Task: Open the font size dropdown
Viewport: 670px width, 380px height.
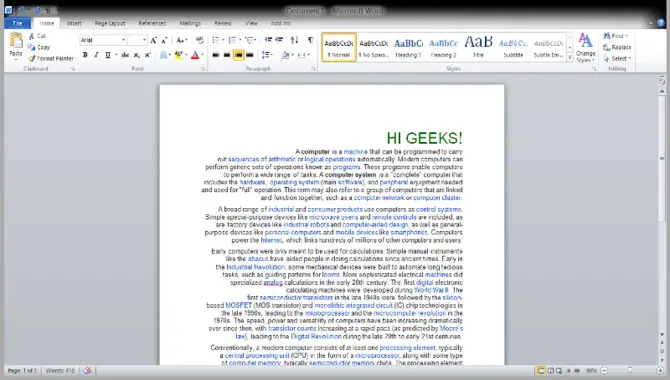Action: (137, 40)
